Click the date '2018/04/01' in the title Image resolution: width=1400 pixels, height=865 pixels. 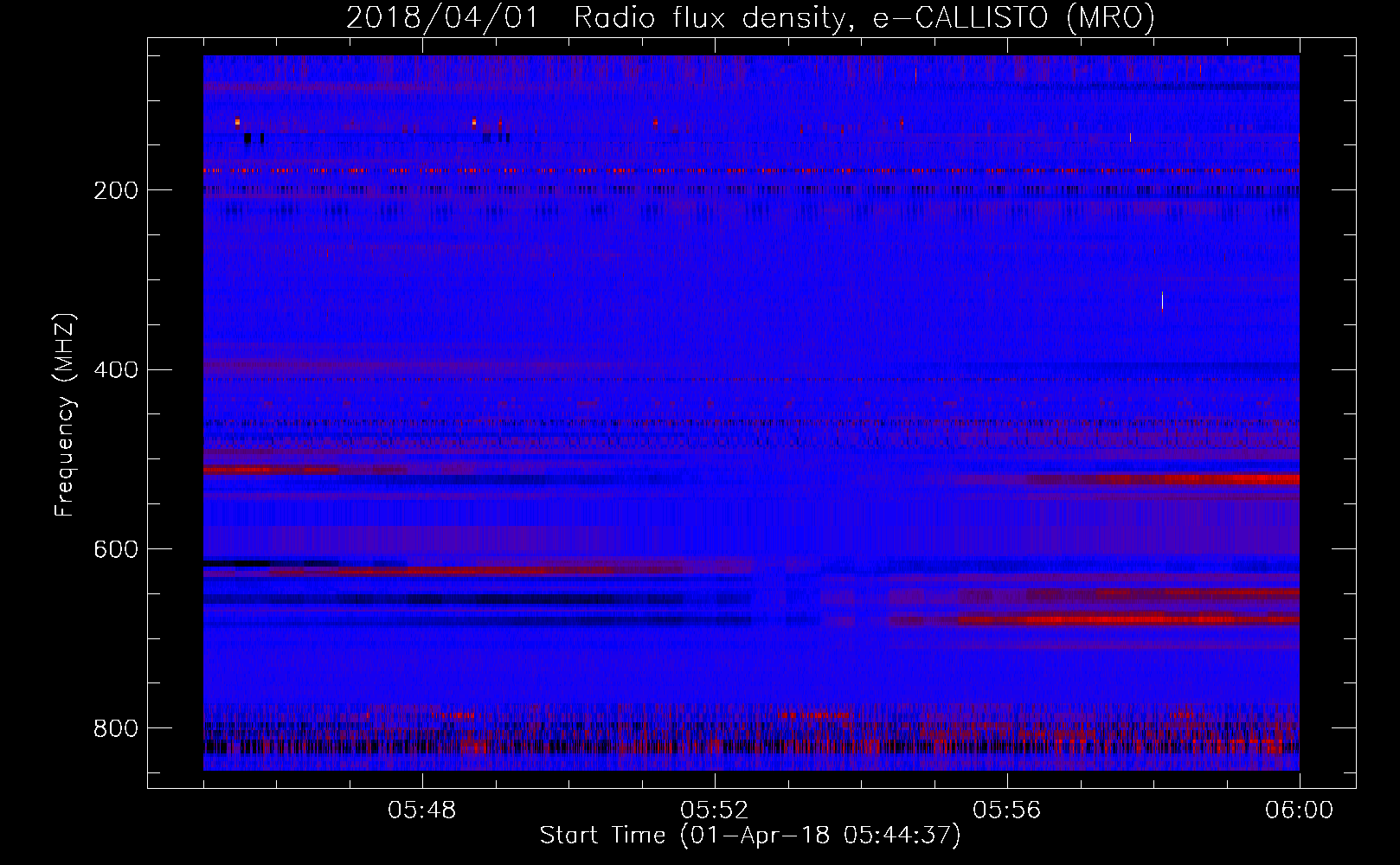pos(442,18)
